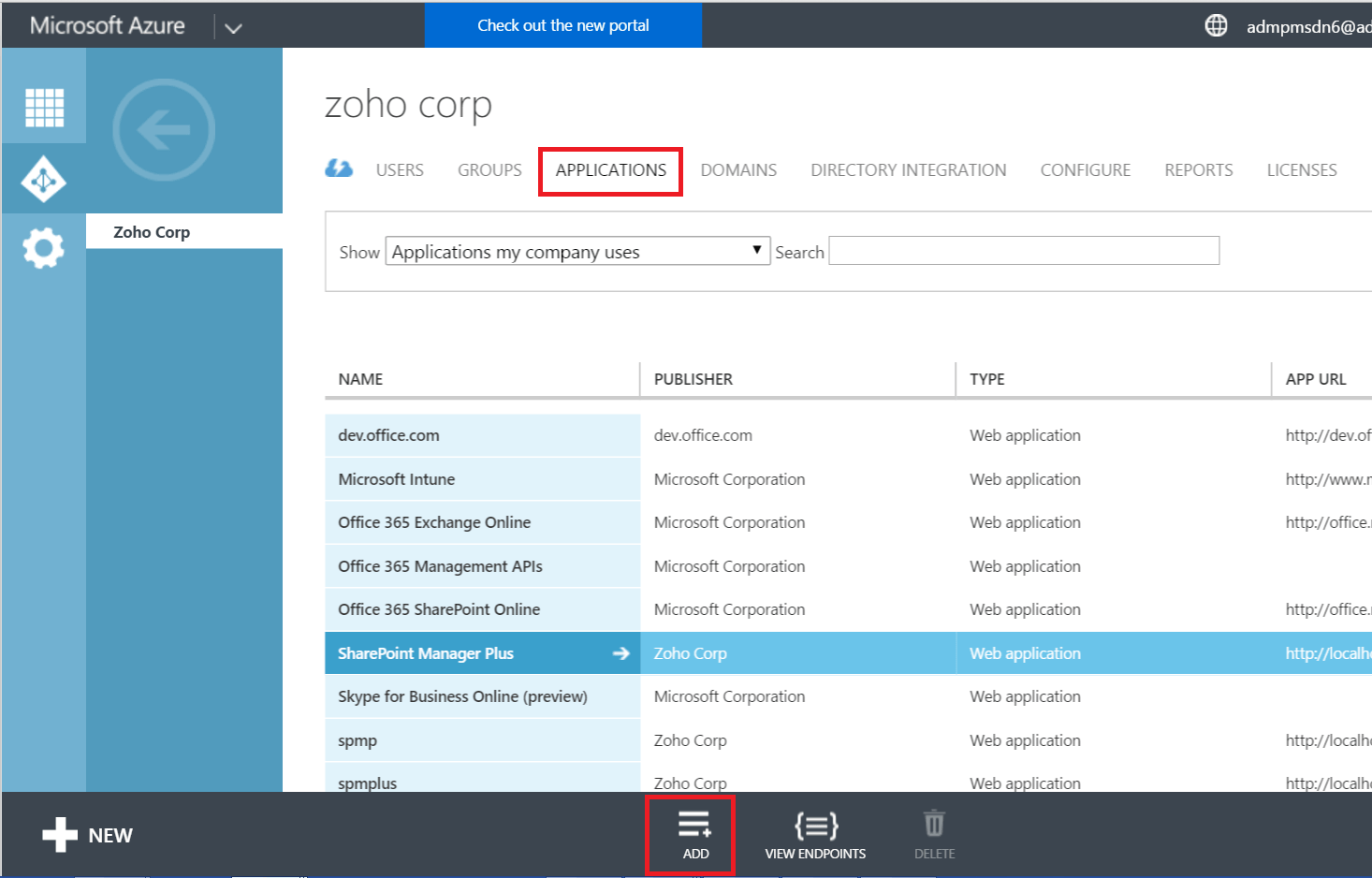Click the app URL of Microsoft Intune
This screenshot has height=878, width=1372.
(1329, 479)
